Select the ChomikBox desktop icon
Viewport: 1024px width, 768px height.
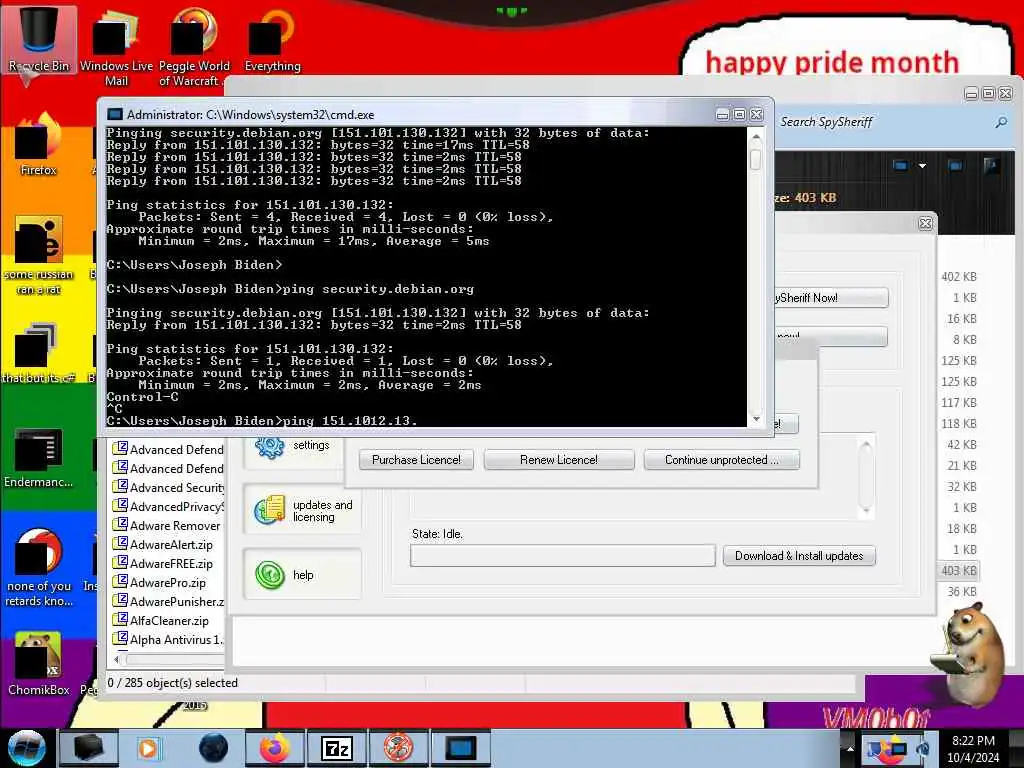pos(39,664)
